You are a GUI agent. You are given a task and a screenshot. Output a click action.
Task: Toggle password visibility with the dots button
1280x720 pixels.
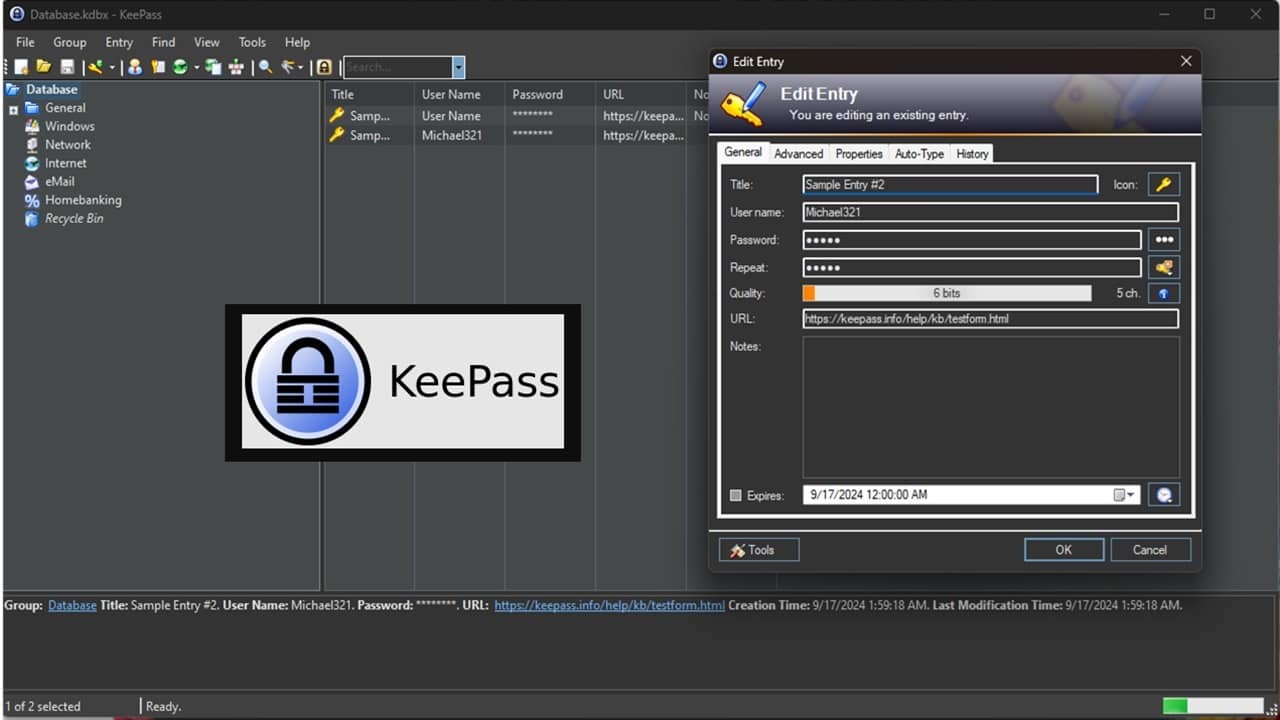click(1163, 239)
